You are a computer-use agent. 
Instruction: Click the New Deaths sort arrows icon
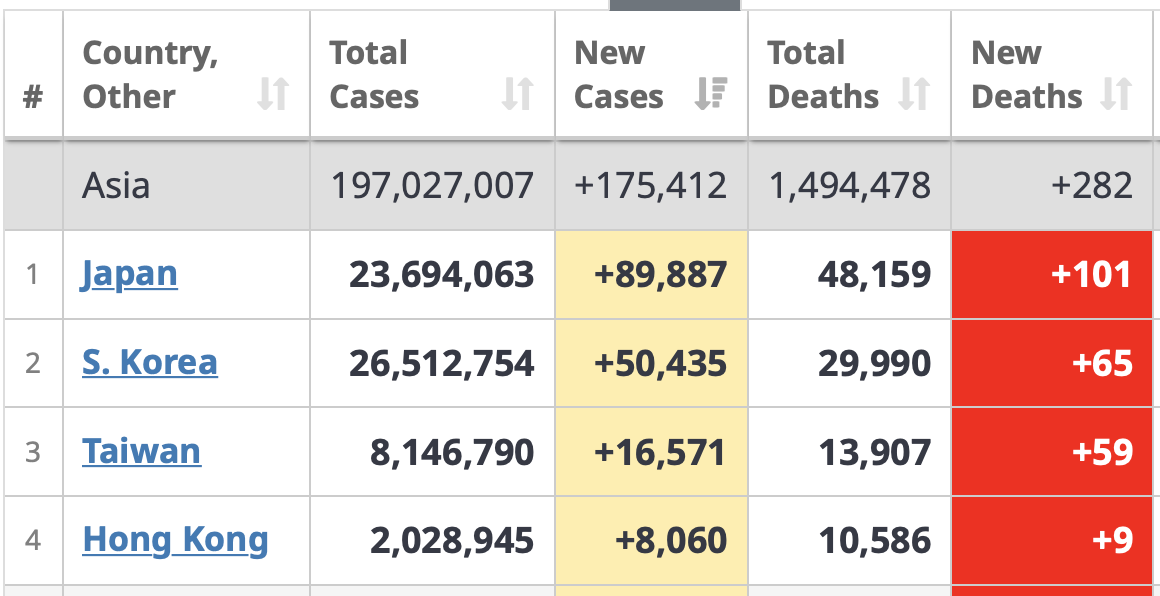coord(1116,95)
